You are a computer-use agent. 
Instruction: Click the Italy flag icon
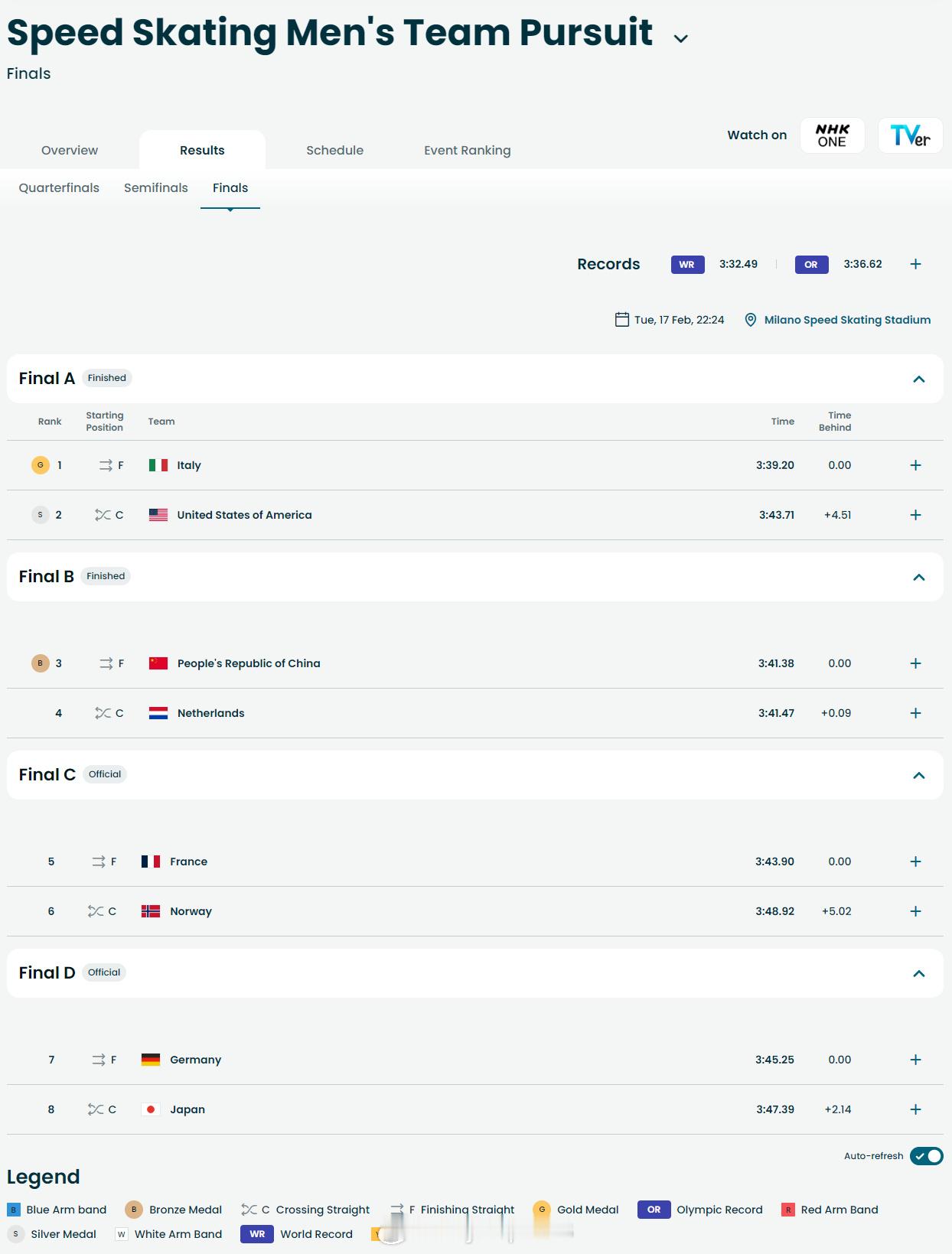[x=158, y=465]
